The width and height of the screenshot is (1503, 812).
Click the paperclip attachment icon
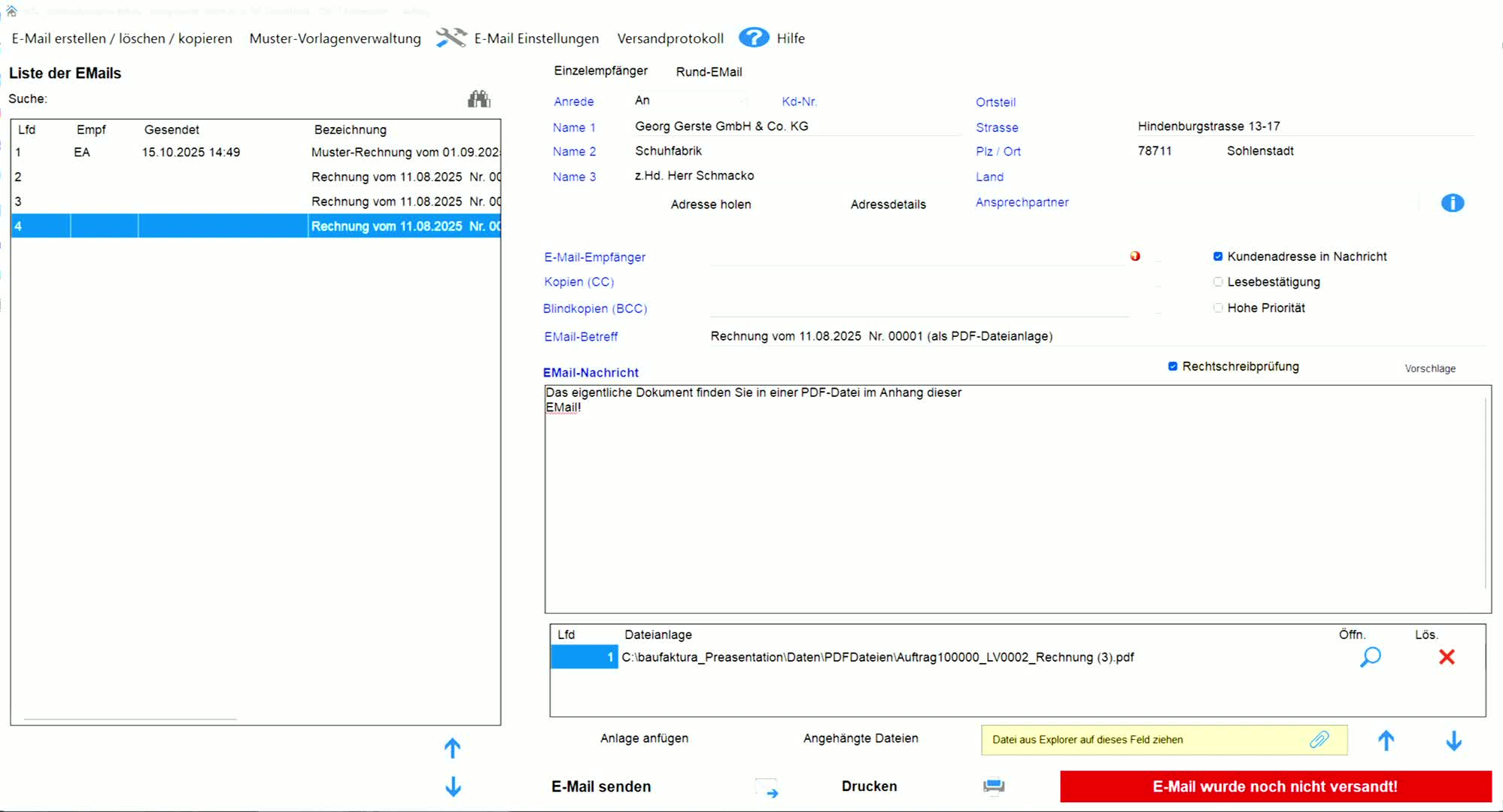1319,740
